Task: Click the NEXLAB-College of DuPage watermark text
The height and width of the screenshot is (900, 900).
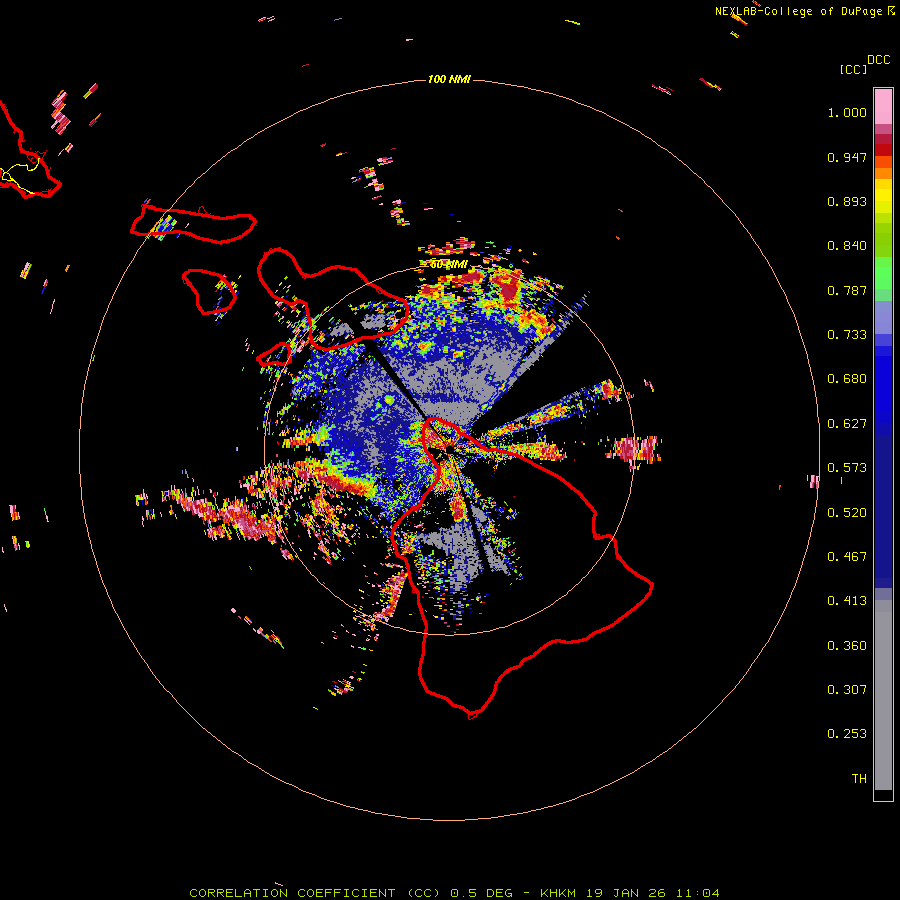Action: pos(805,11)
